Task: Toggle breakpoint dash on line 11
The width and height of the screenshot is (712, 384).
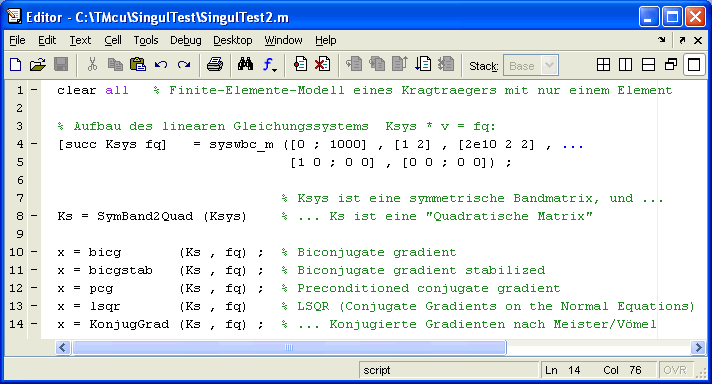Action: pyautogui.click(x=34, y=270)
